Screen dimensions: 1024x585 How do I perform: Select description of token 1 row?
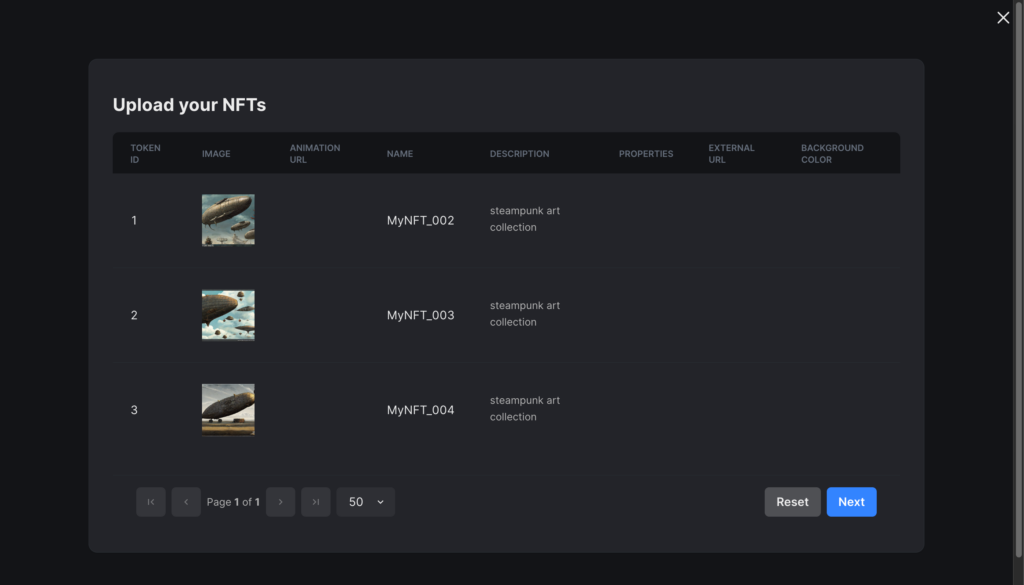[524, 219]
